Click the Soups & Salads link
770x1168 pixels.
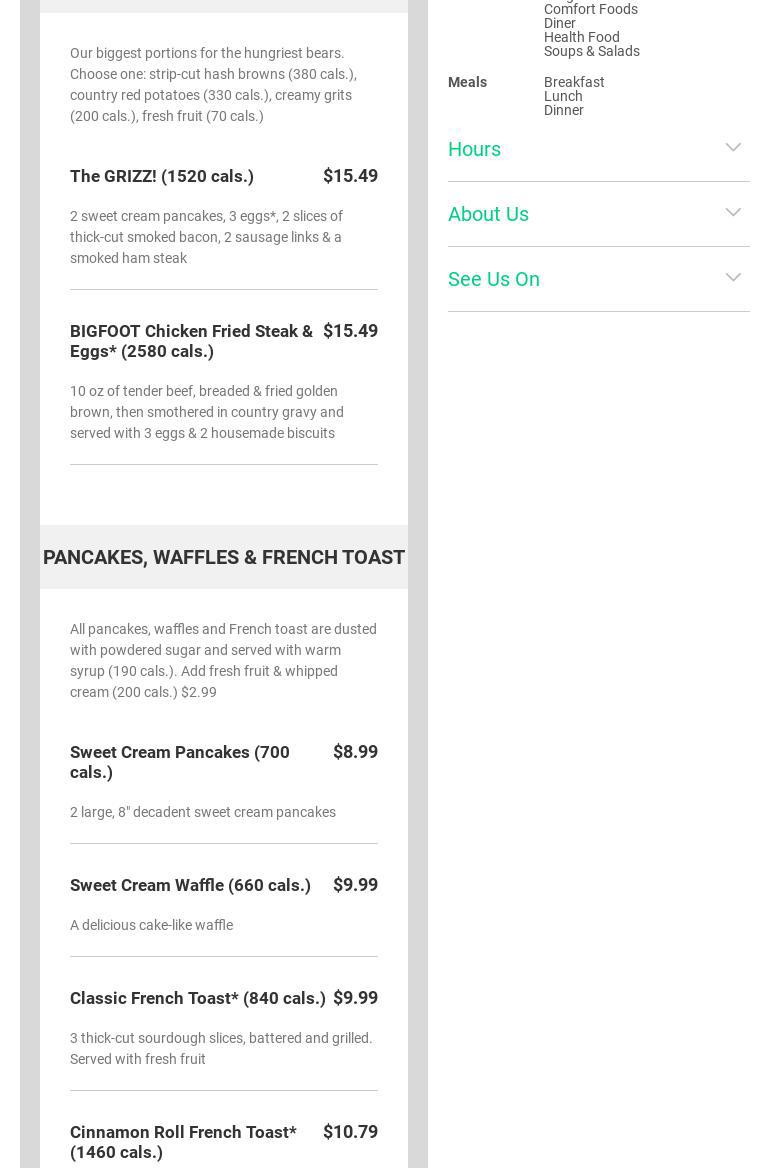click(x=591, y=51)
